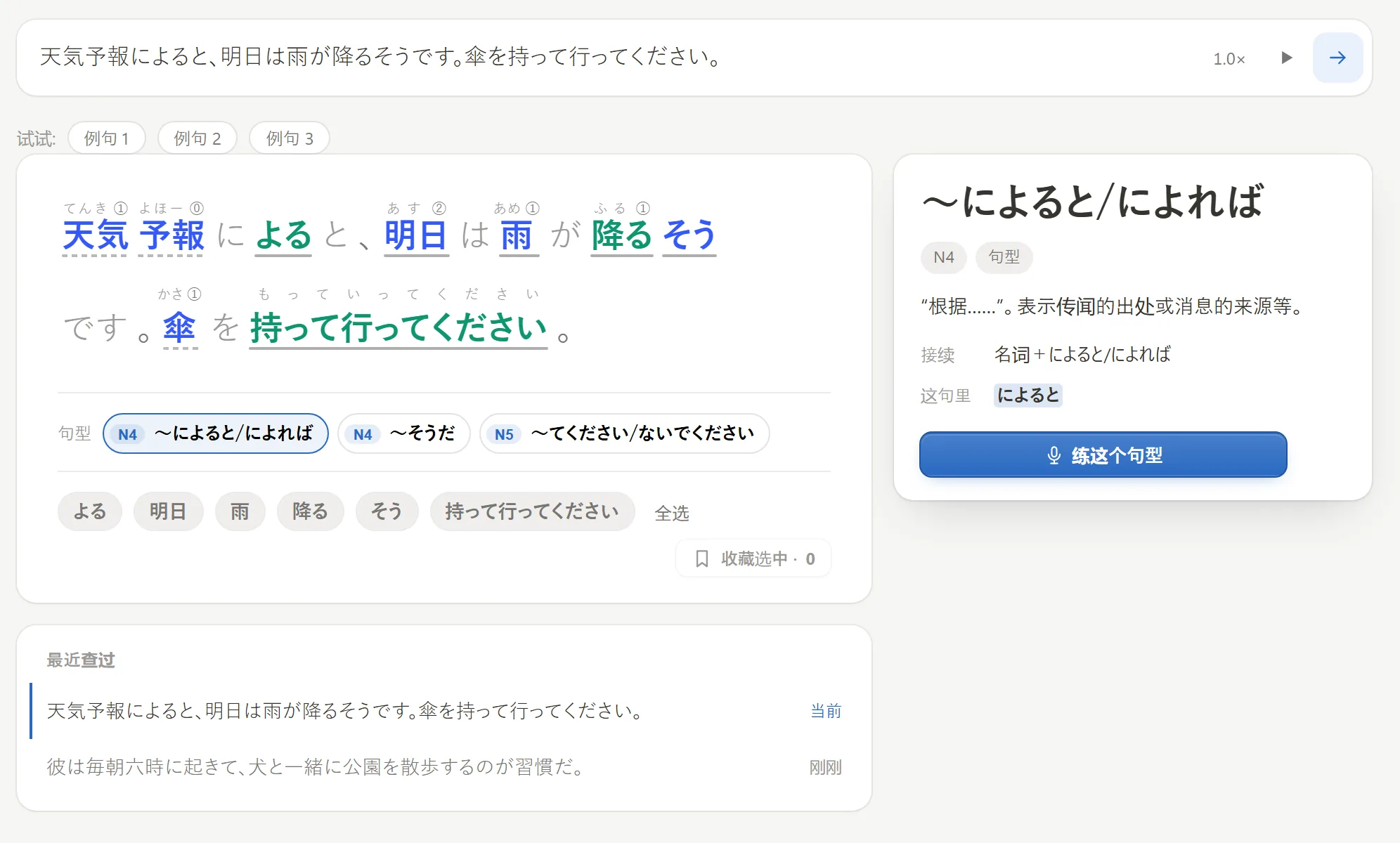The image size is (1400, 843).
Task: Select the ～てください/ないでください pattern tab
Action: (x=624, y=433)
